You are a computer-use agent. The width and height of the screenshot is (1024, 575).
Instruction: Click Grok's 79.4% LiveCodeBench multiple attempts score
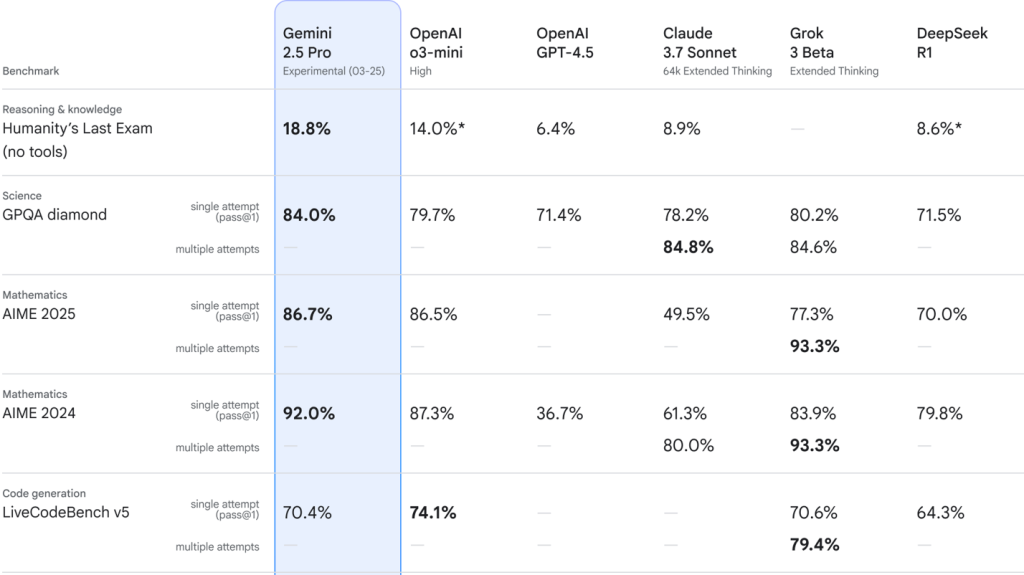point(814,545)
